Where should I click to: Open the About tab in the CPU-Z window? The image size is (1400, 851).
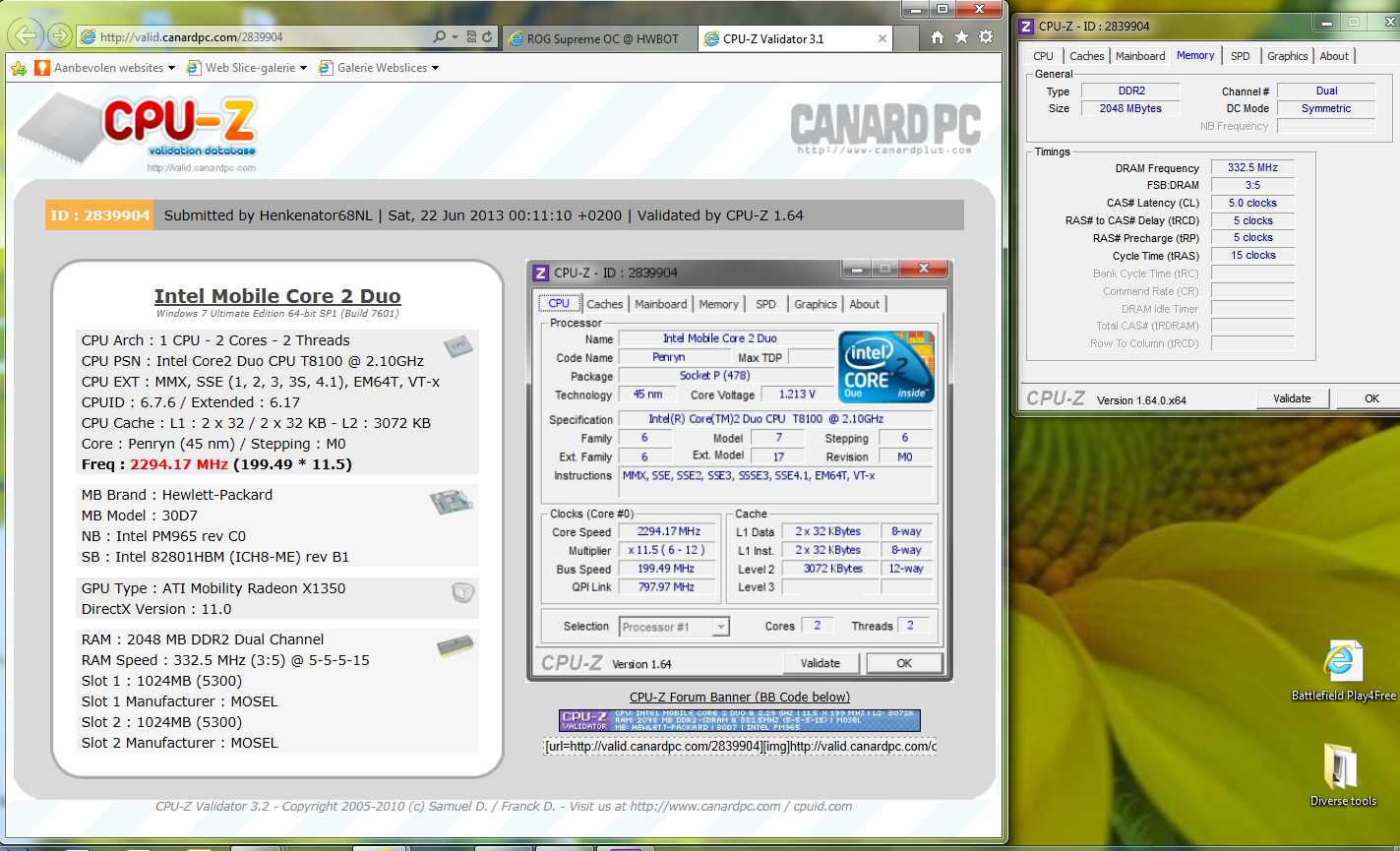click(1334, 56)
